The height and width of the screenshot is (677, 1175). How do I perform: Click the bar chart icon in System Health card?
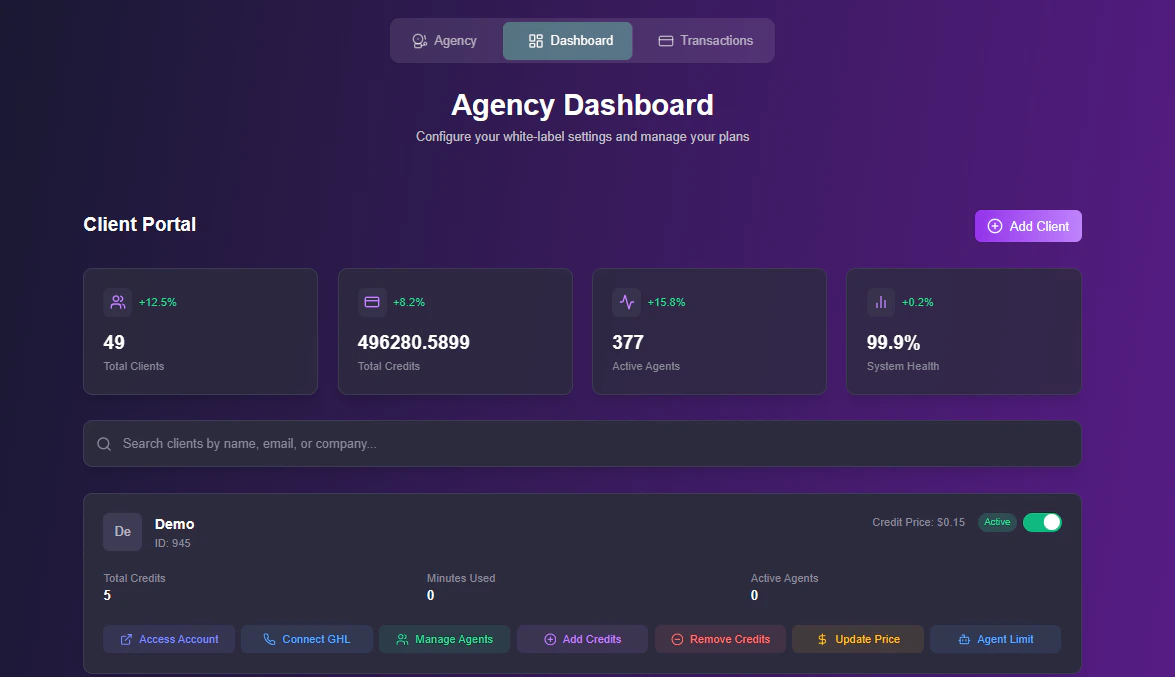(881, 302)
